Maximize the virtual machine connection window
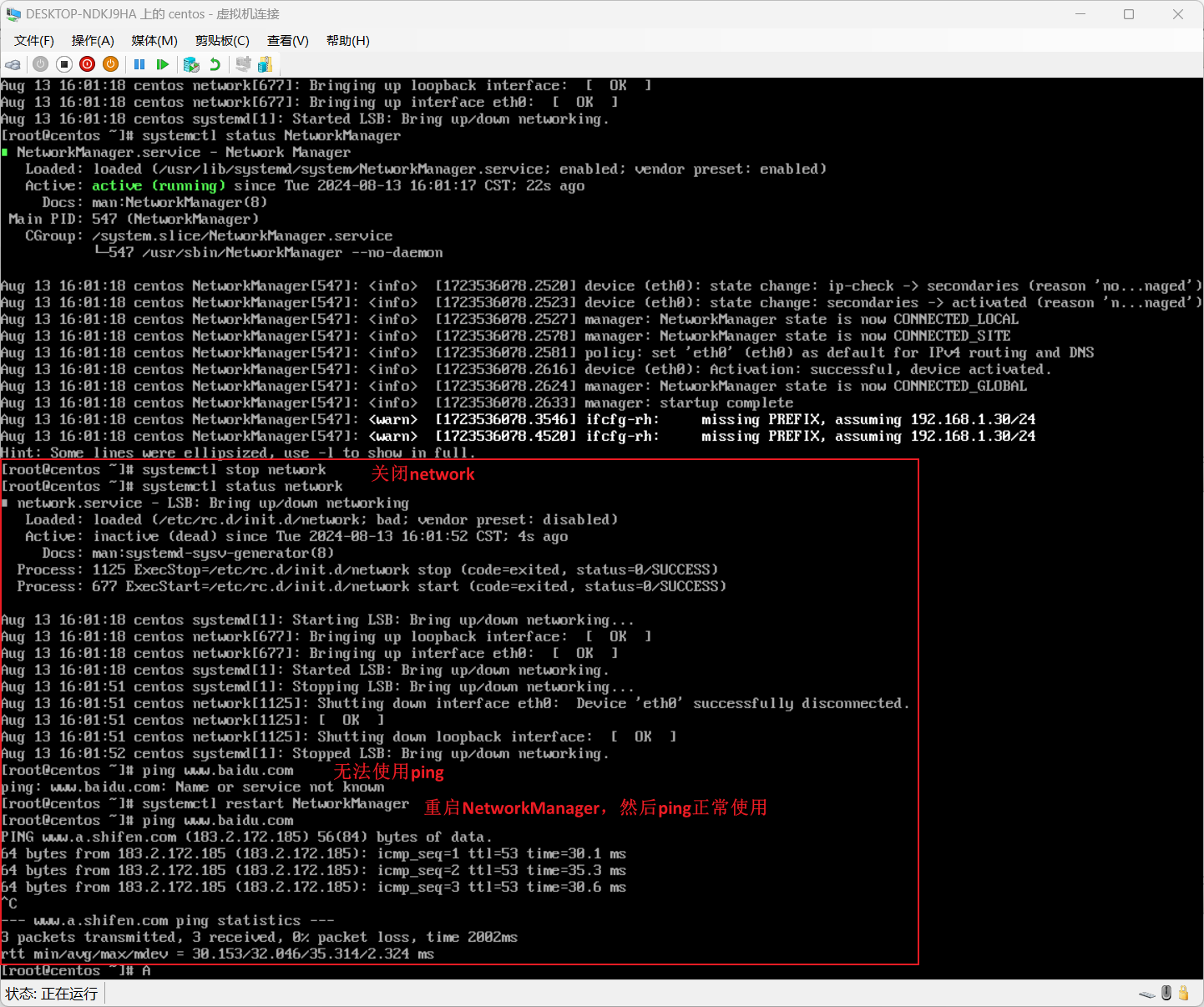 pyautogui.click(x=1129, y=14)
